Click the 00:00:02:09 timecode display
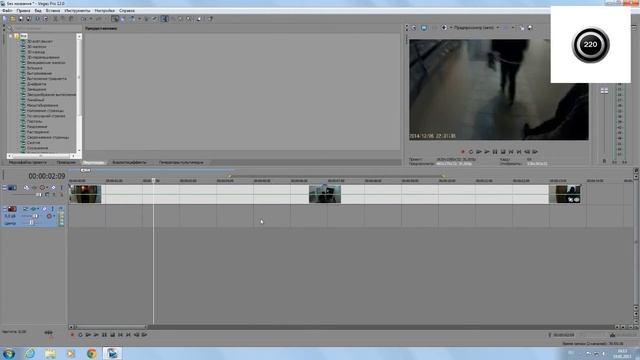This screenshot has height=360, width=640. pyautogui.click(x=47, y=176)
